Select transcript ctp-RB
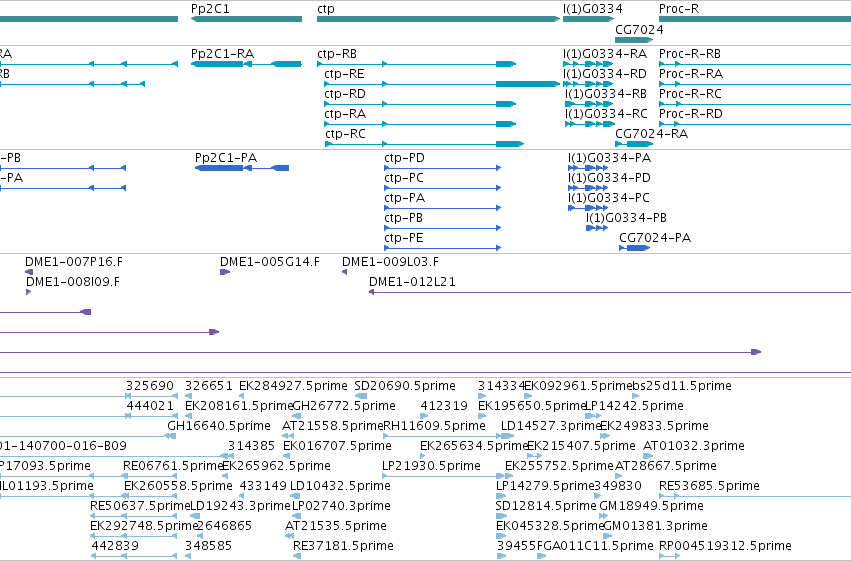The width and height of the screenshot is (851, 561). pos(417,64)
